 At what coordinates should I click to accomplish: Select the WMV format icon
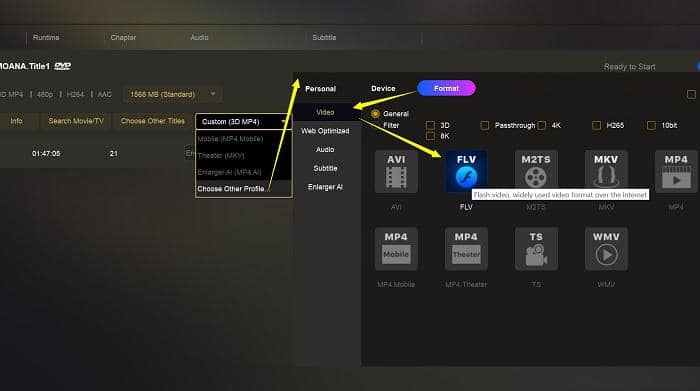(606, 249)
